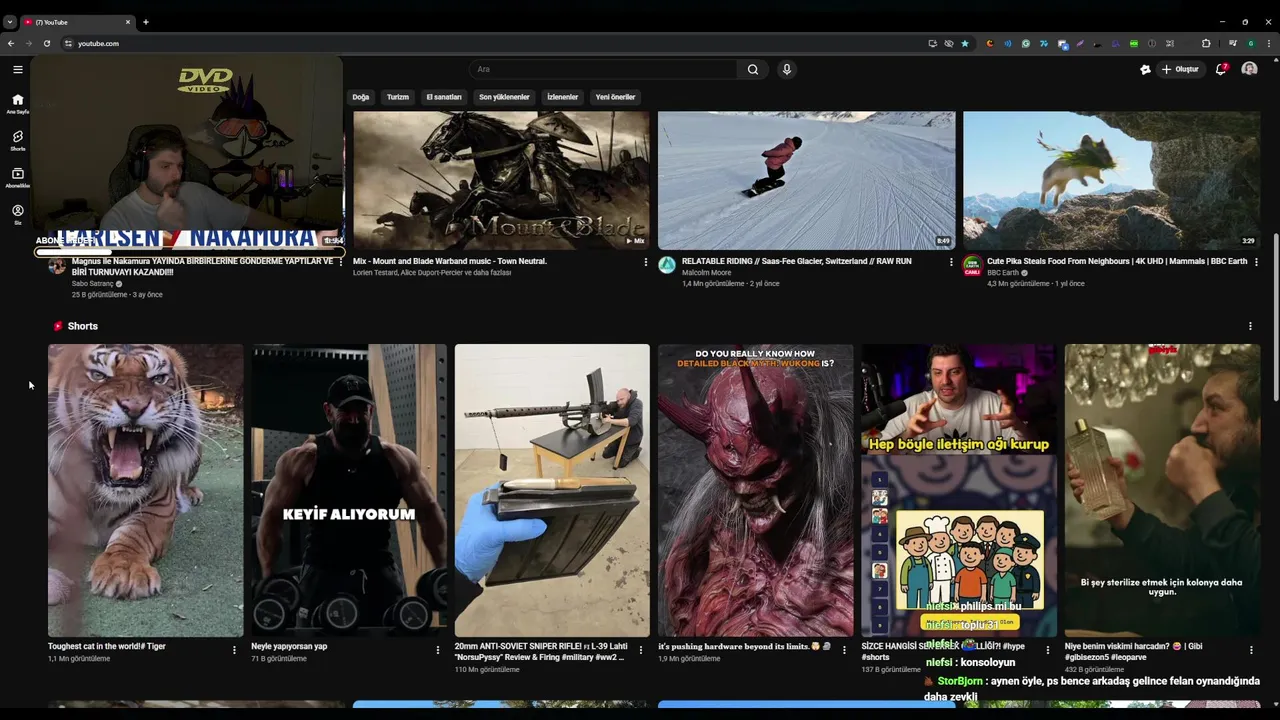Image resolution: width=1280 pixels, height=720 pixels.
Task: Click the sparkle icon beside Oluştur
Action: coord(1145,69)
